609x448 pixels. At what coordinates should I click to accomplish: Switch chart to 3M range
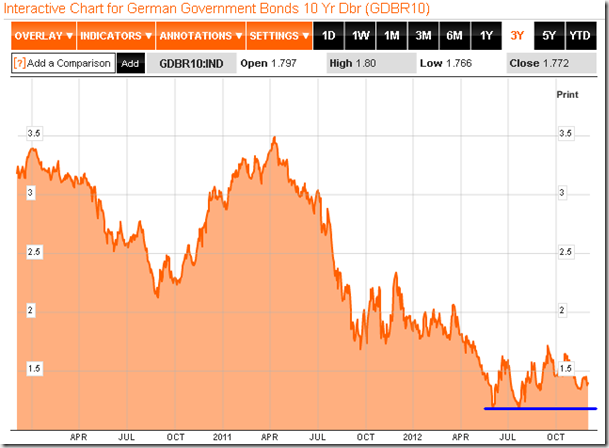coord(423,36)
